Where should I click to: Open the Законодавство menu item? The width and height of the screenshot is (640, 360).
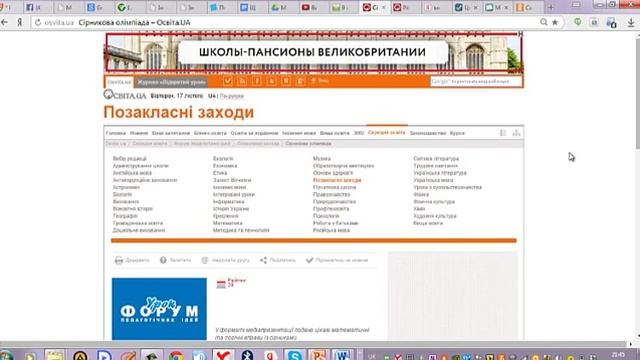(x=428, y=133)
